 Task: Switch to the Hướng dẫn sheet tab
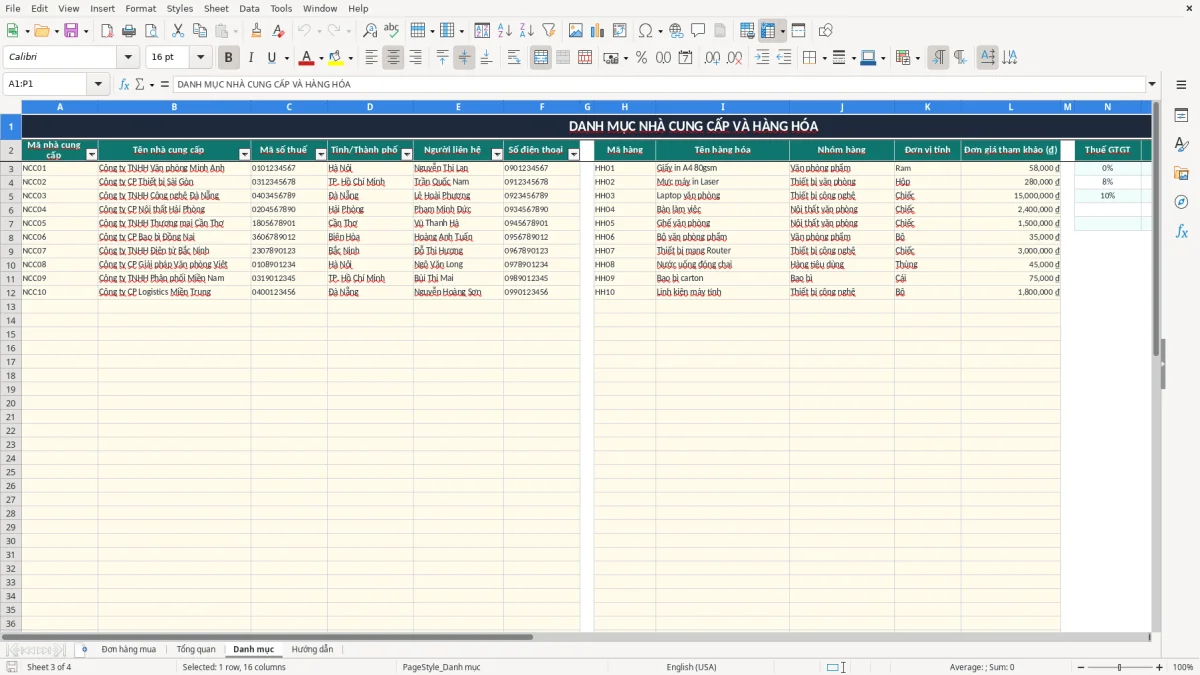(313, 649)
